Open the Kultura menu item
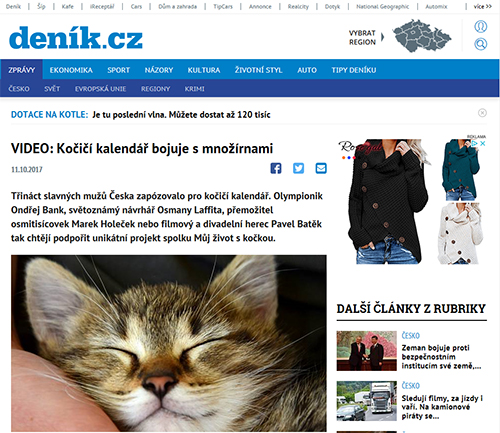The width and height of the screenshot is (500, 433). [204, 70]
